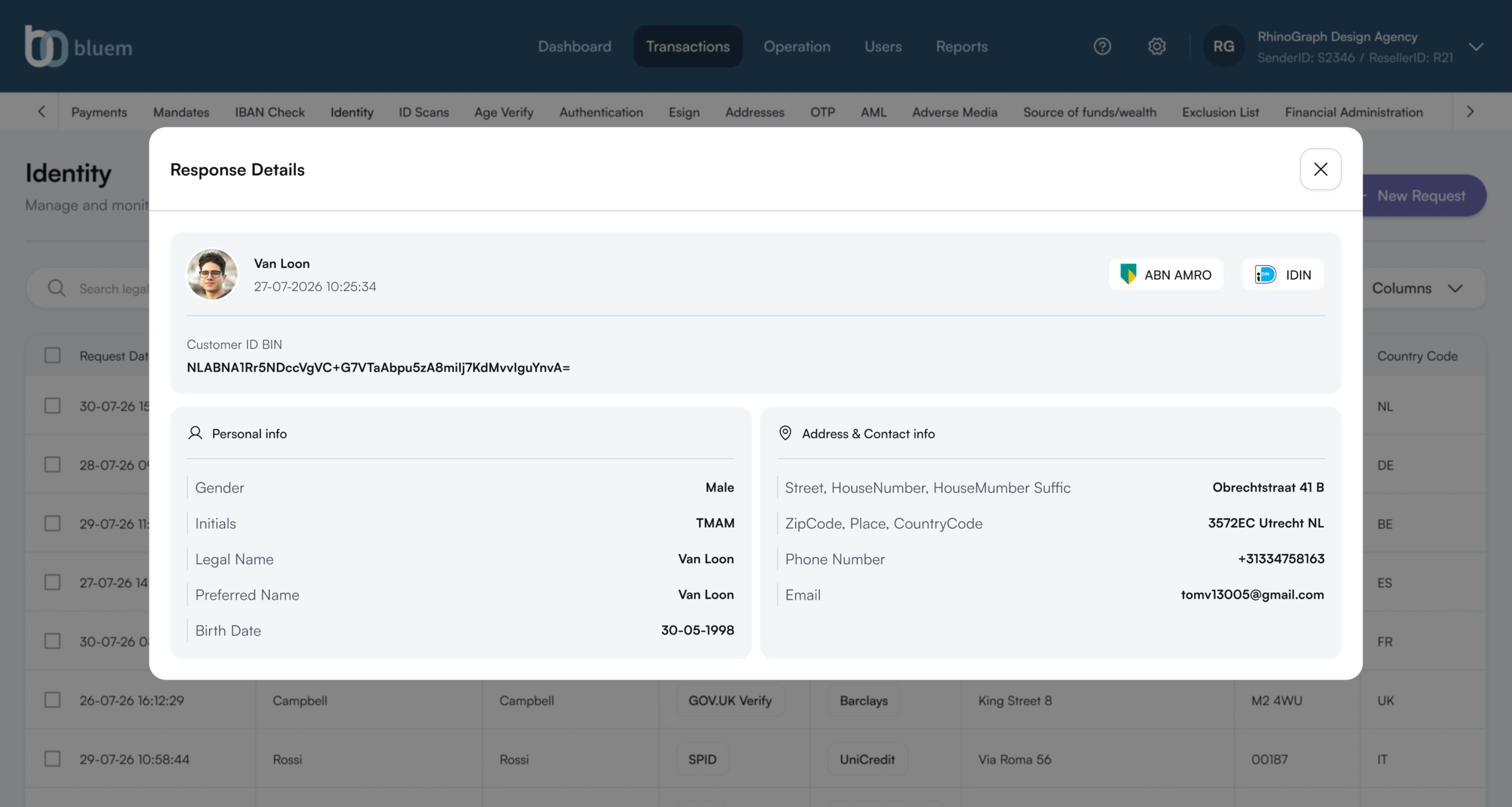
Task: Click the email tomv13005@gmail.com
Action: tap(1252, 594)
